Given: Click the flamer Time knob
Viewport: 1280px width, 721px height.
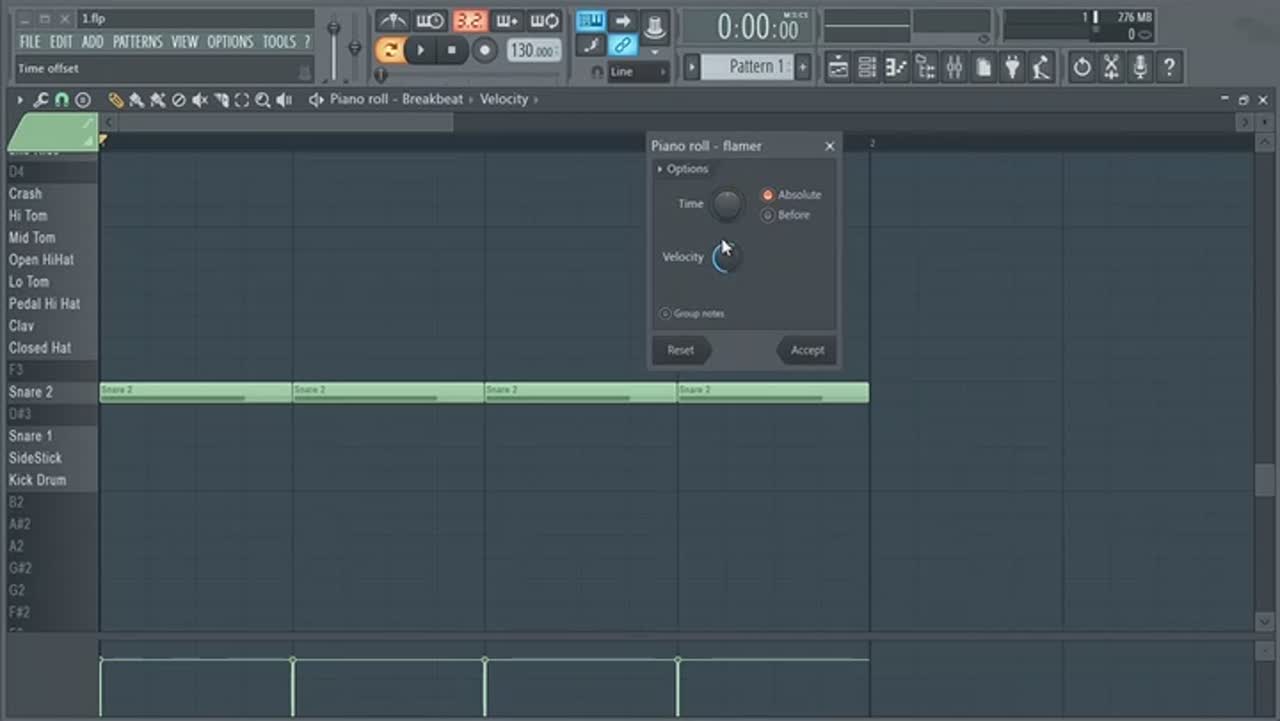Looking at the screenshot, I should pos(727,204).
